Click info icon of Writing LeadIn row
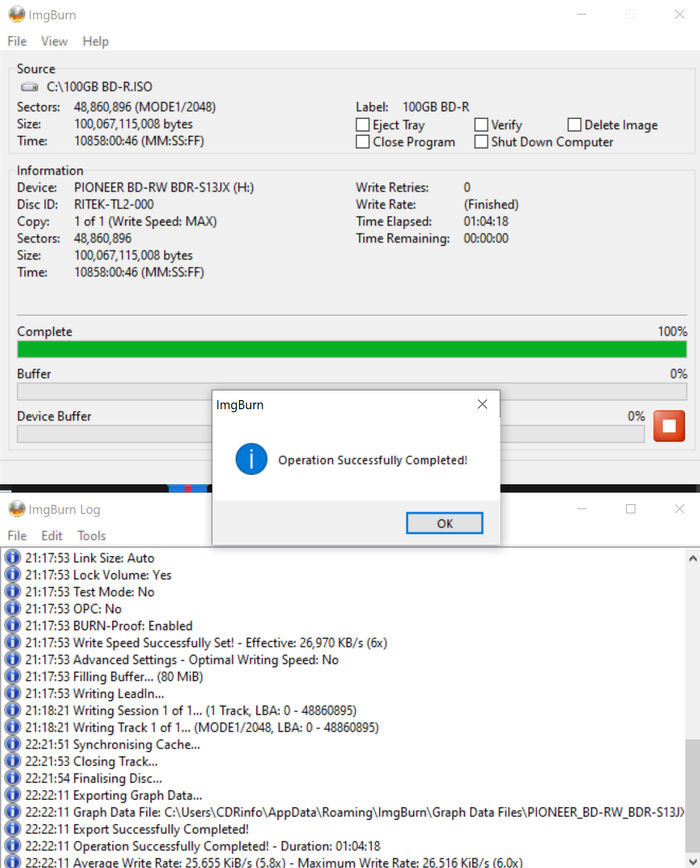This screenshot has height=868, width=700. click(12, 693)
